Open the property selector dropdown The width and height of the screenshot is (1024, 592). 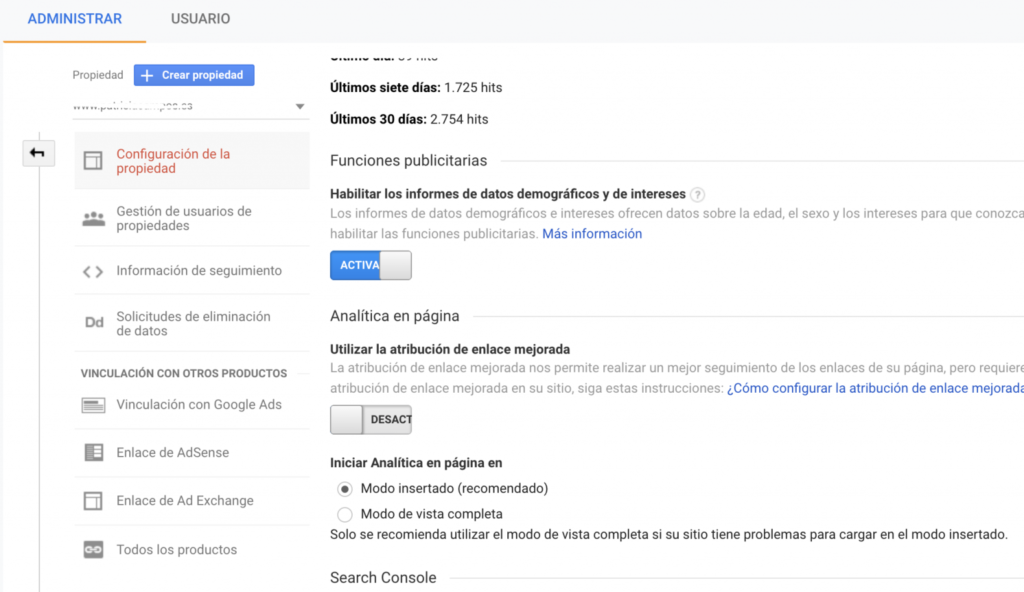(x=299, y=107)
